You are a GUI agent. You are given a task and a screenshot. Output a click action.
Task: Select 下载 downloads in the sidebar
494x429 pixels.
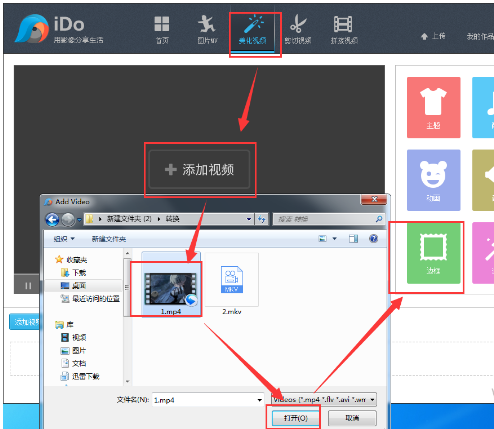pyautogui.click(x=74, y=273)
